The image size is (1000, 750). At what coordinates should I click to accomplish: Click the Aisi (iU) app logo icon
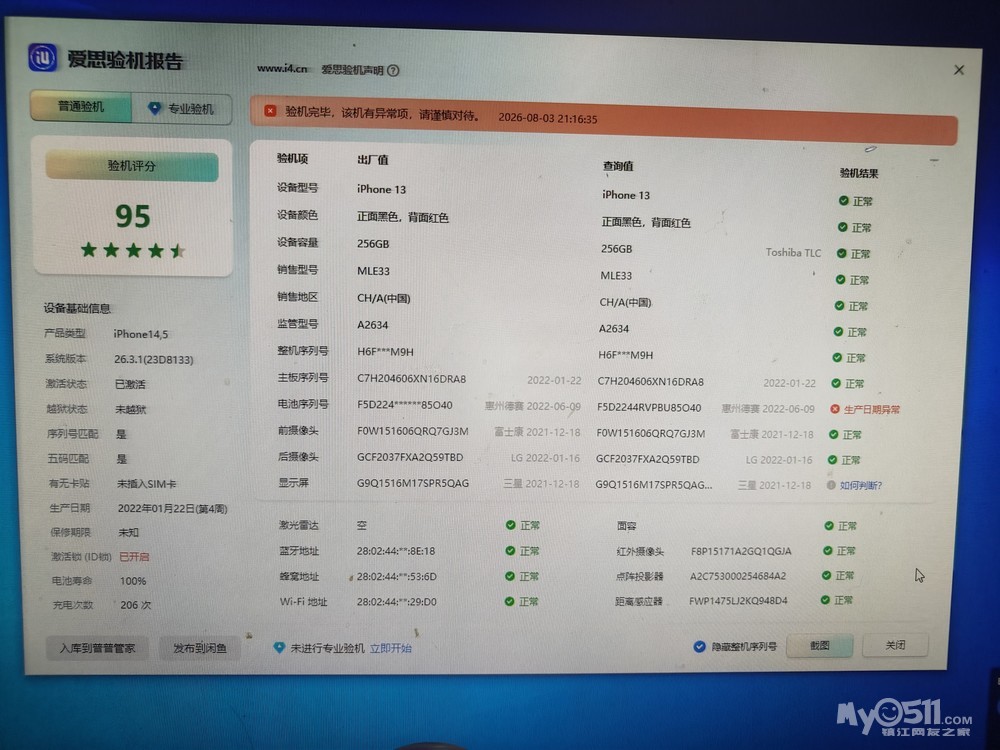43,57
